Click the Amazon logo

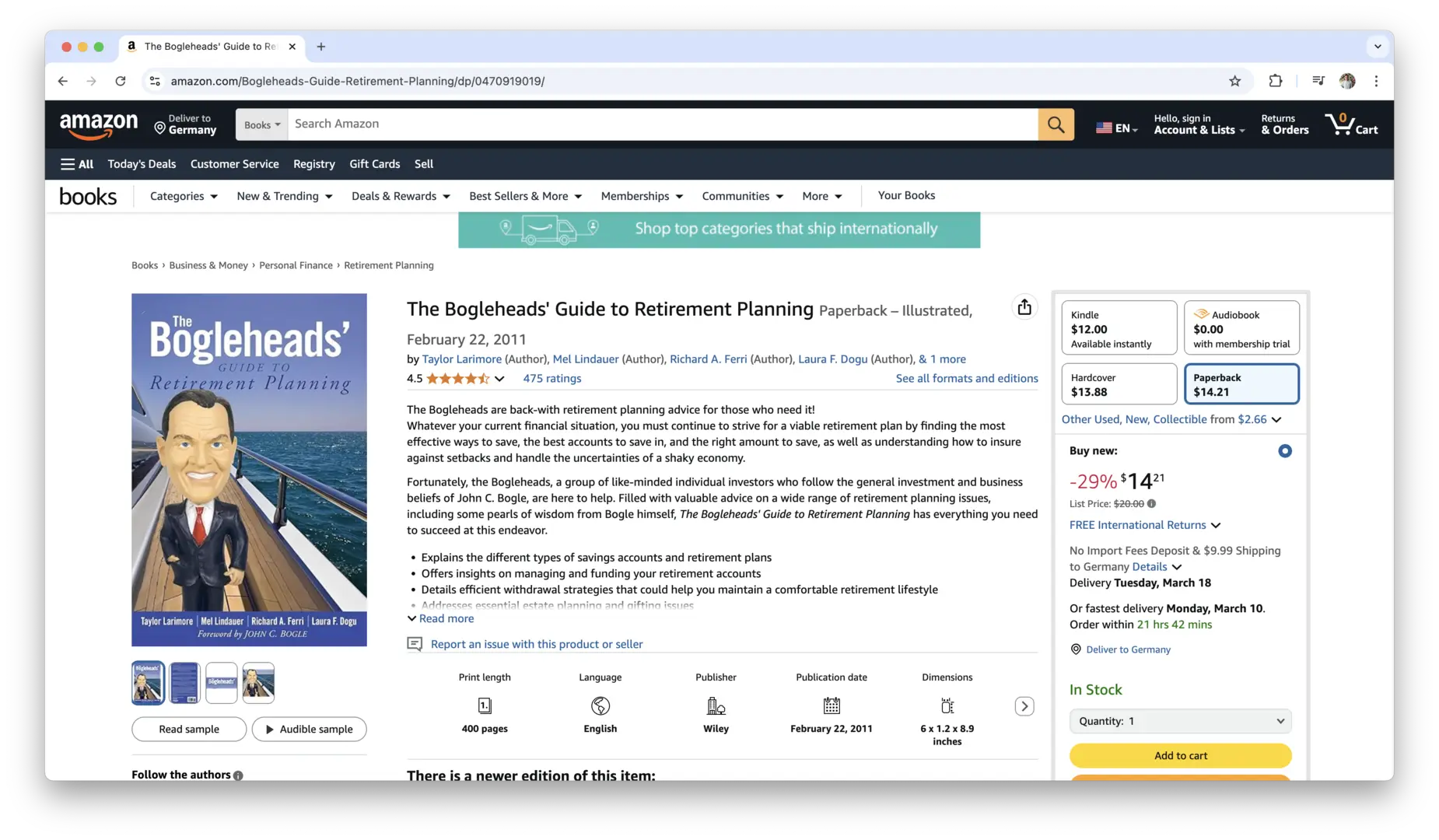coord(99,124)
